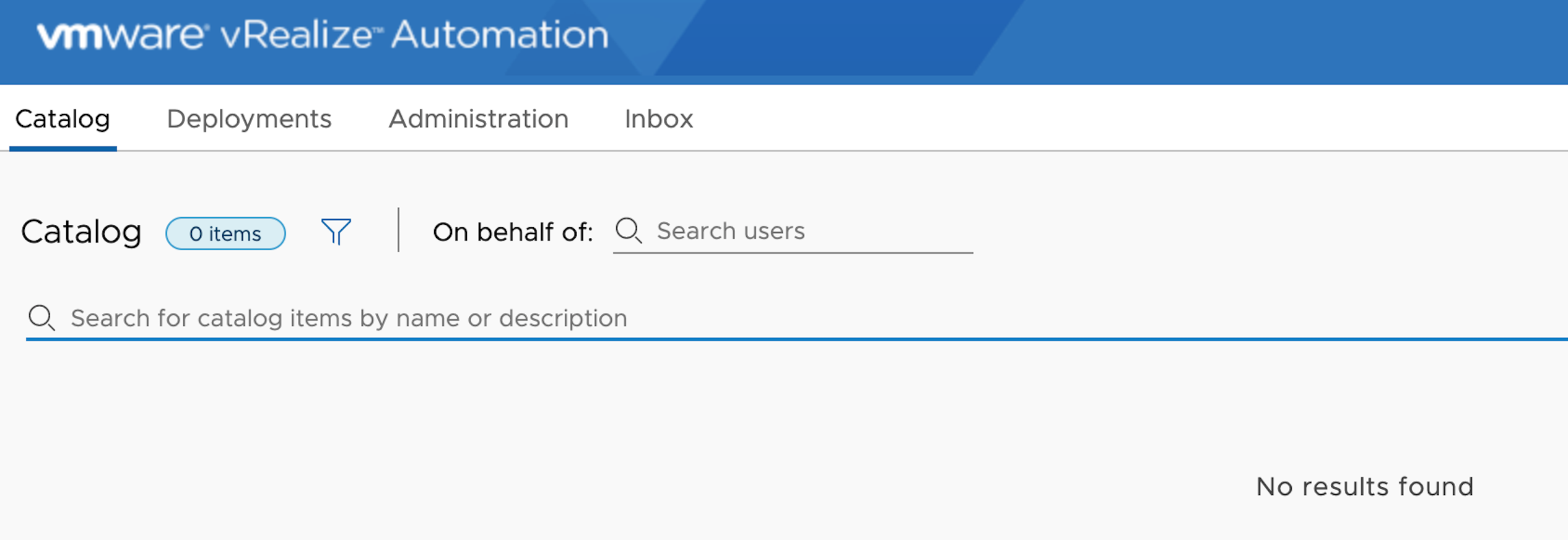Click the blue underline of catalog search bar
This screenshot has width=1568, height=540.
pos(796,339)
